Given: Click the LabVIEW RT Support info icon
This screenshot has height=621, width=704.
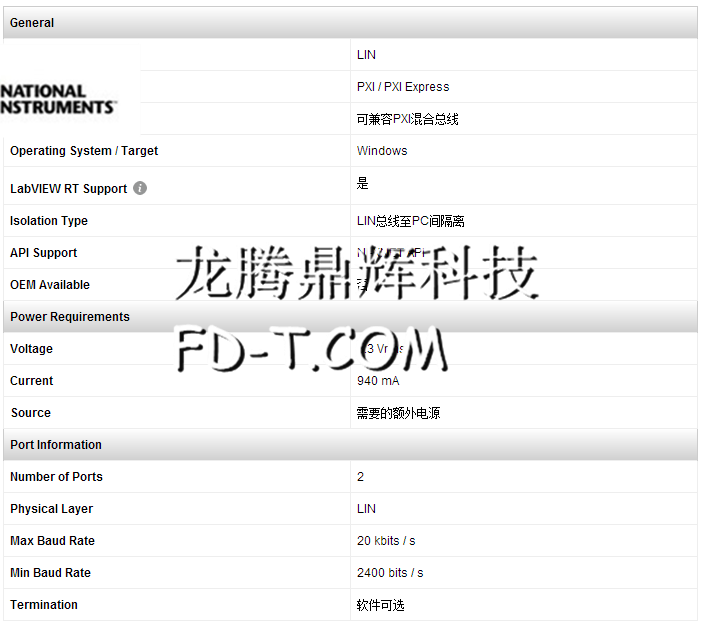Looking at the screenshot, I should (140, 188).
